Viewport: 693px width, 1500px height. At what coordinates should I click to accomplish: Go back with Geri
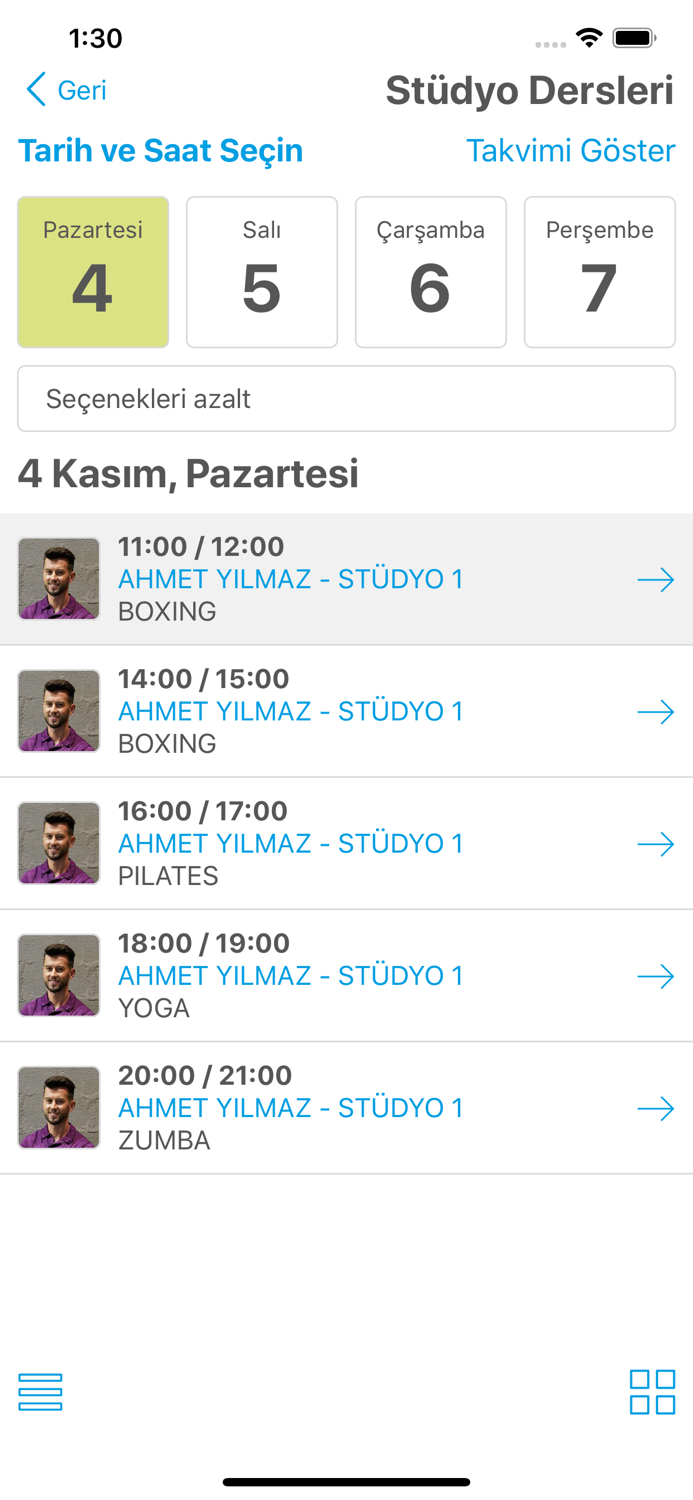81,90
